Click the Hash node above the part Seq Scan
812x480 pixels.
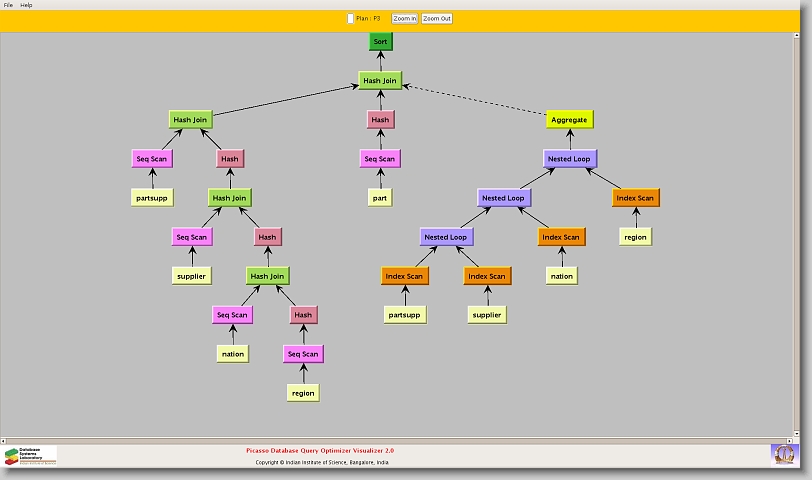(x=380, y=120)
